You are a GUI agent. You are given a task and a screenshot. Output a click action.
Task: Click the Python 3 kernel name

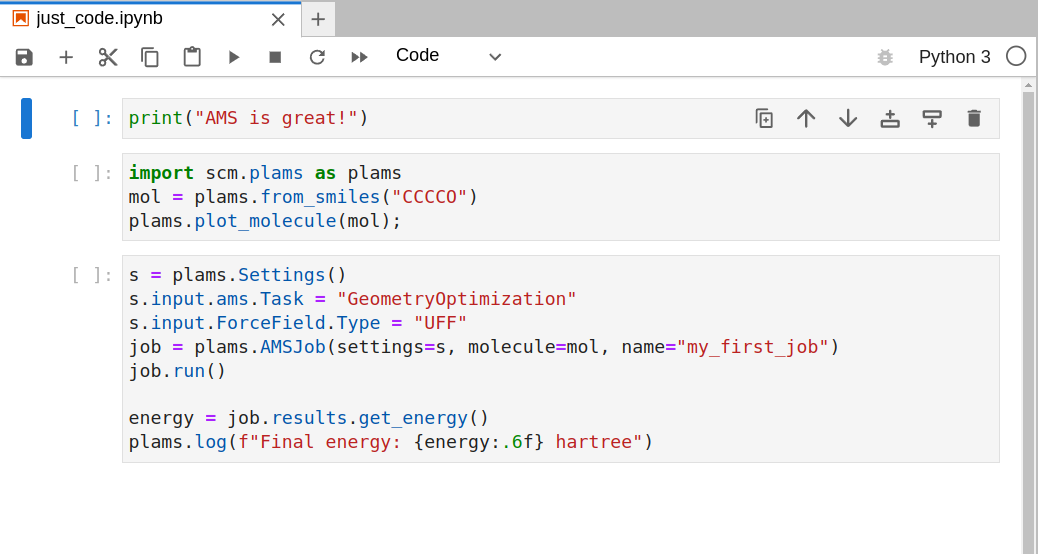[x=954, y=57]
